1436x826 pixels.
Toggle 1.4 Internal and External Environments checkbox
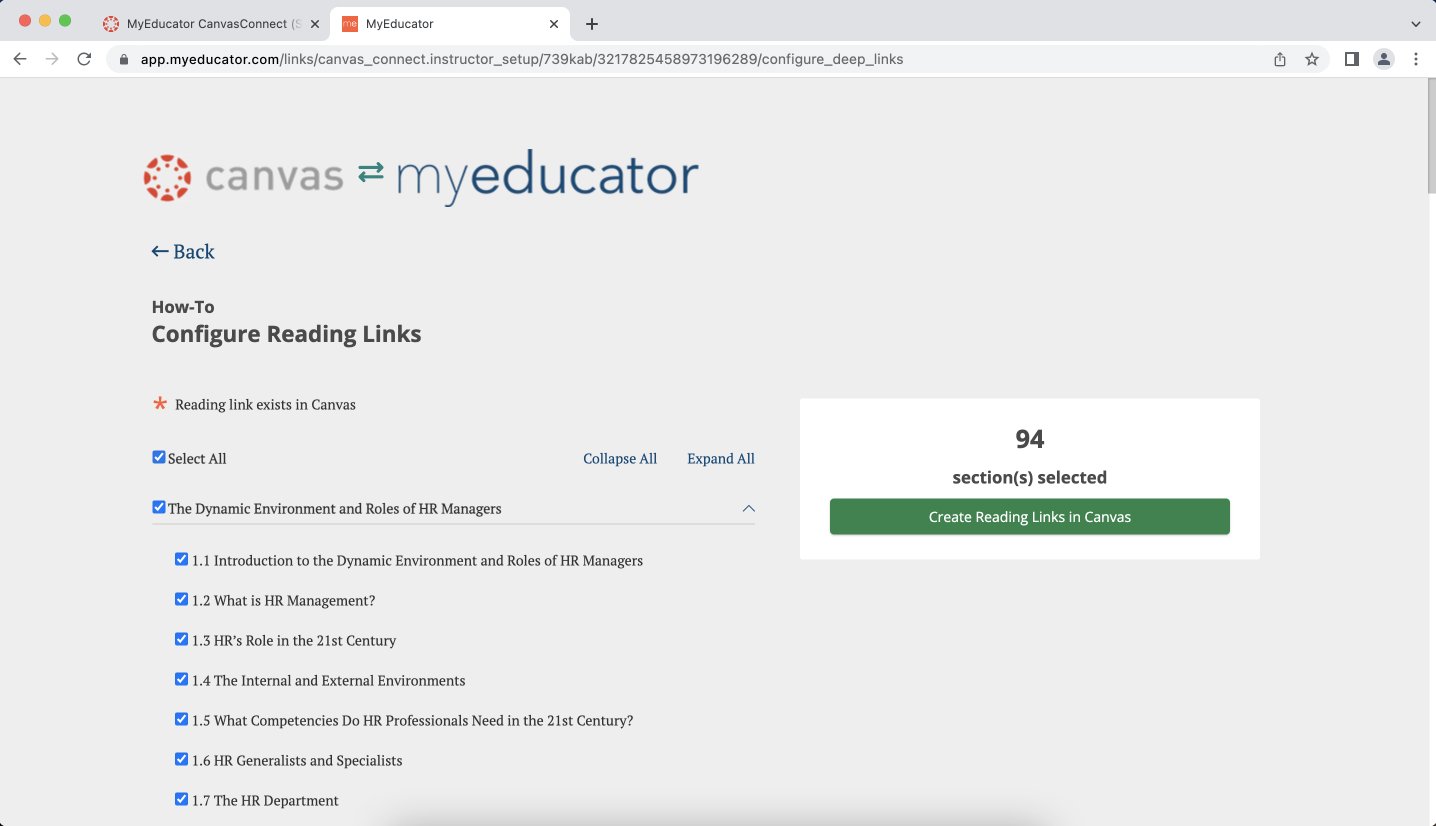pos(181,679)
